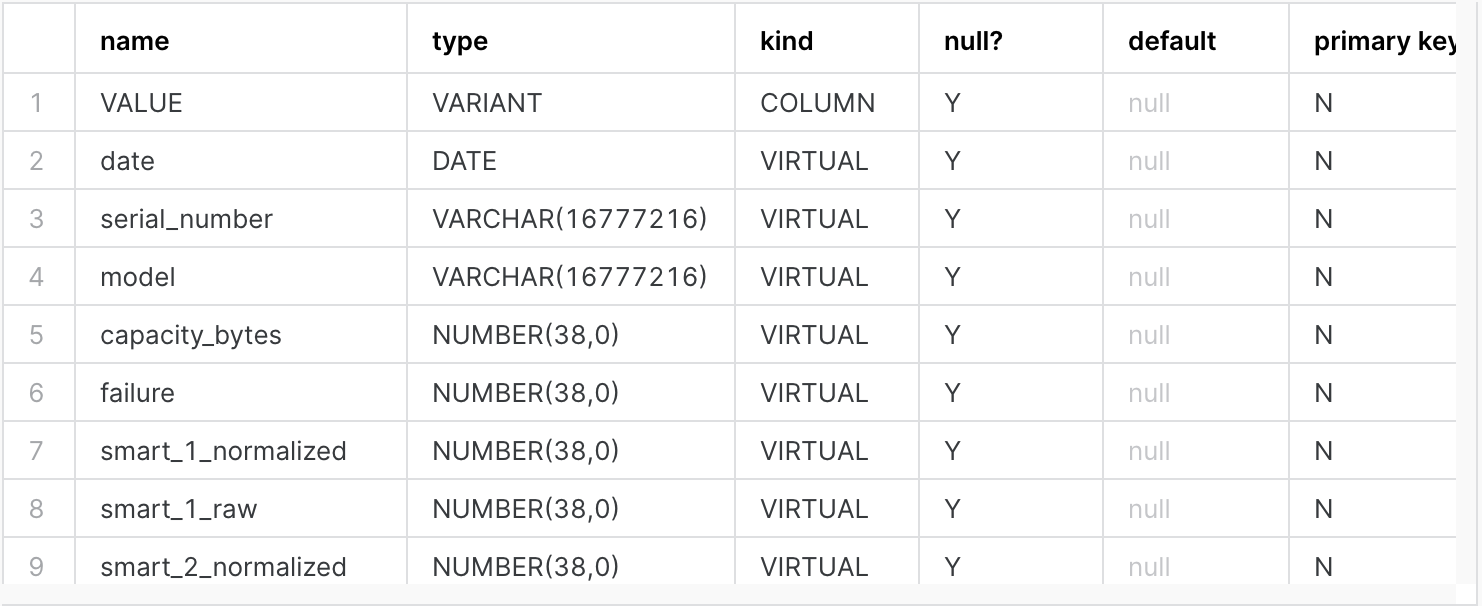Select the serial_number name cell
Viewport: 1482px width, 608px height.
pyautogui.click(x=240, y=219)
